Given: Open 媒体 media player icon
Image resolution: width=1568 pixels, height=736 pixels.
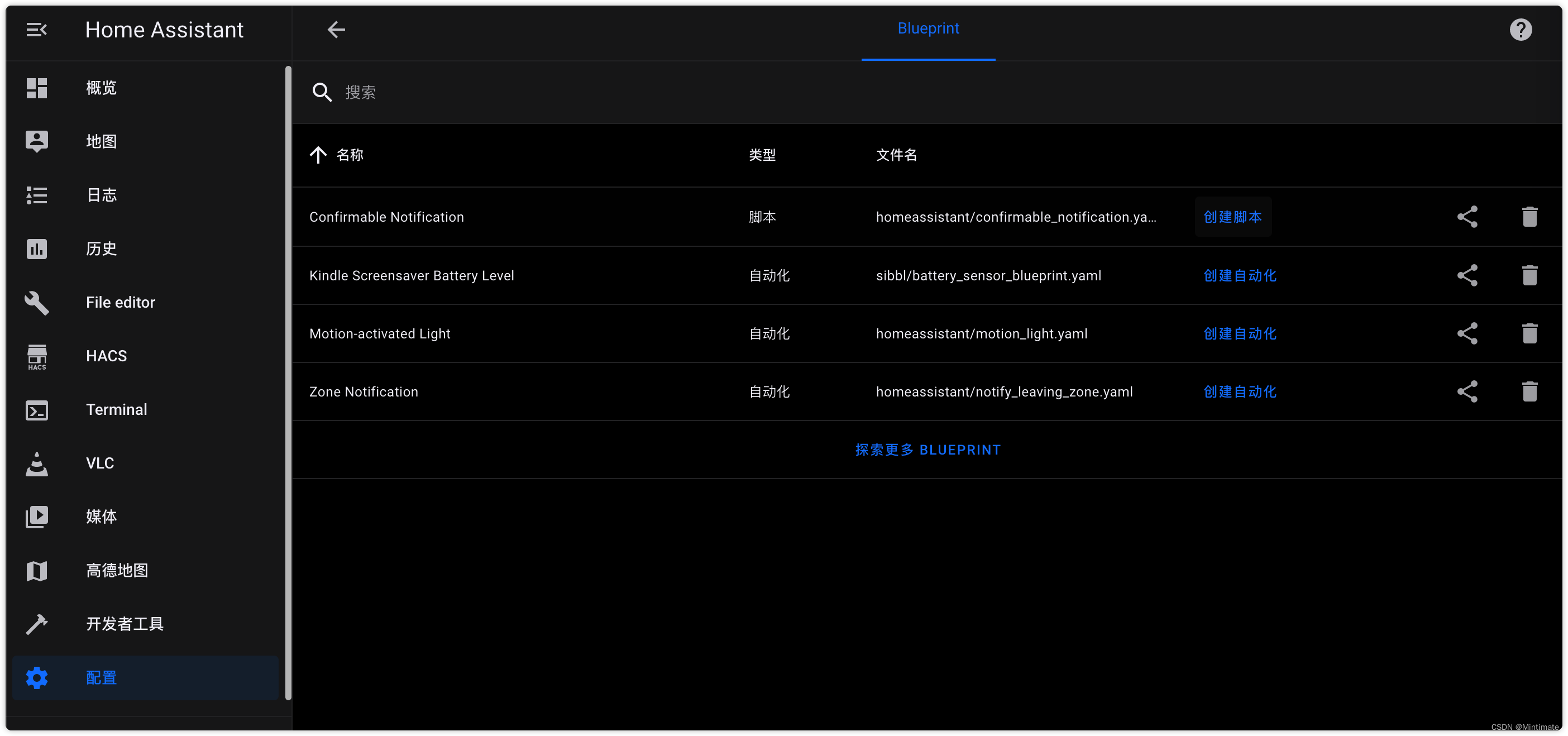Looking at the screenshot, I should tap(36, 517).
